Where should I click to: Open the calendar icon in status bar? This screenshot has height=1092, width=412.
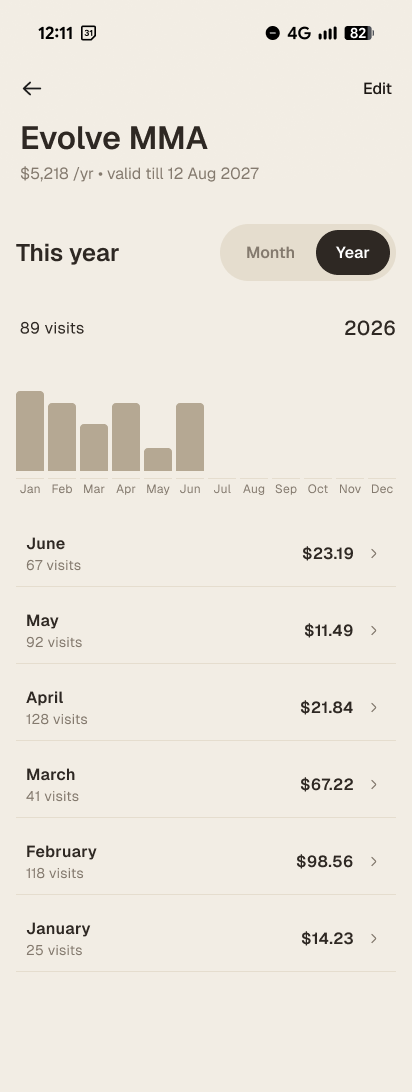[x=88, y=33]
